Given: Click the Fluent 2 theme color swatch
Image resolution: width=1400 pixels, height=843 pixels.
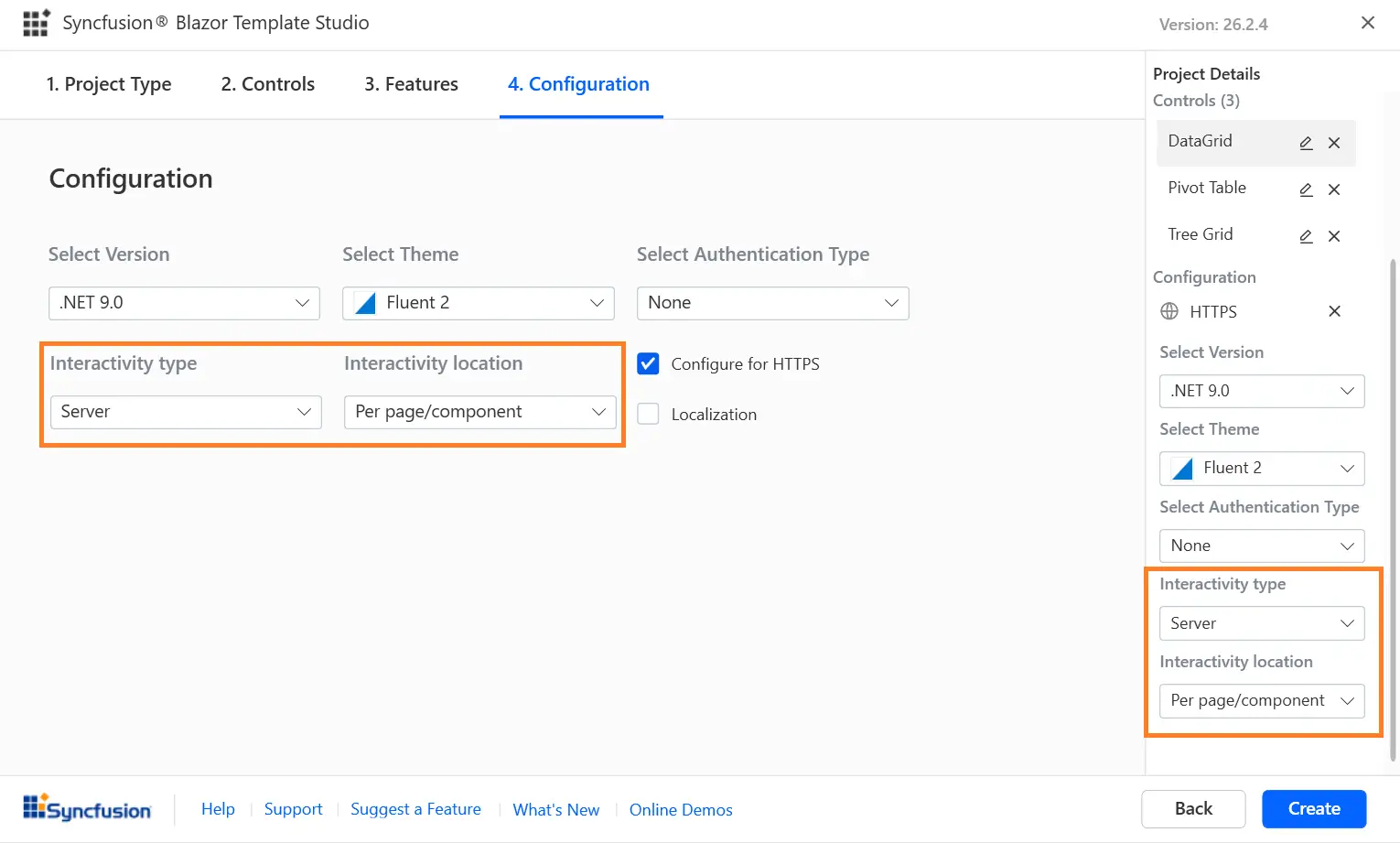Looking at the screenshot, I should 364,302.
